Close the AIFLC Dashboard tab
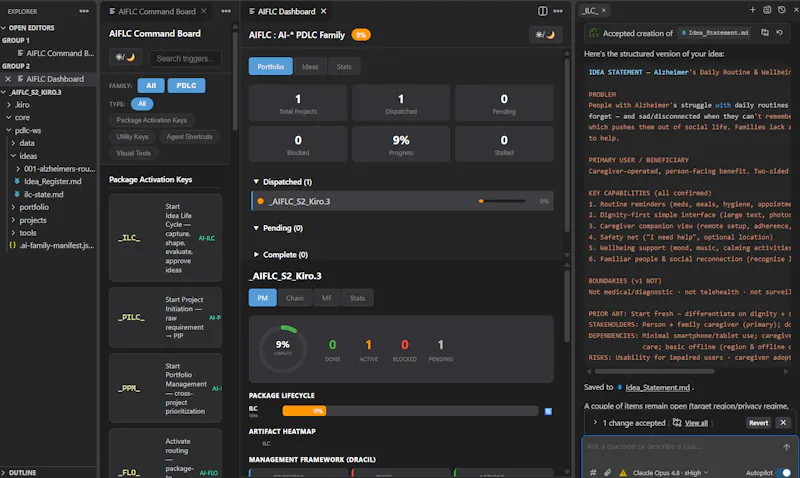Viewport: 800px width, 478px height. (323, 11)
